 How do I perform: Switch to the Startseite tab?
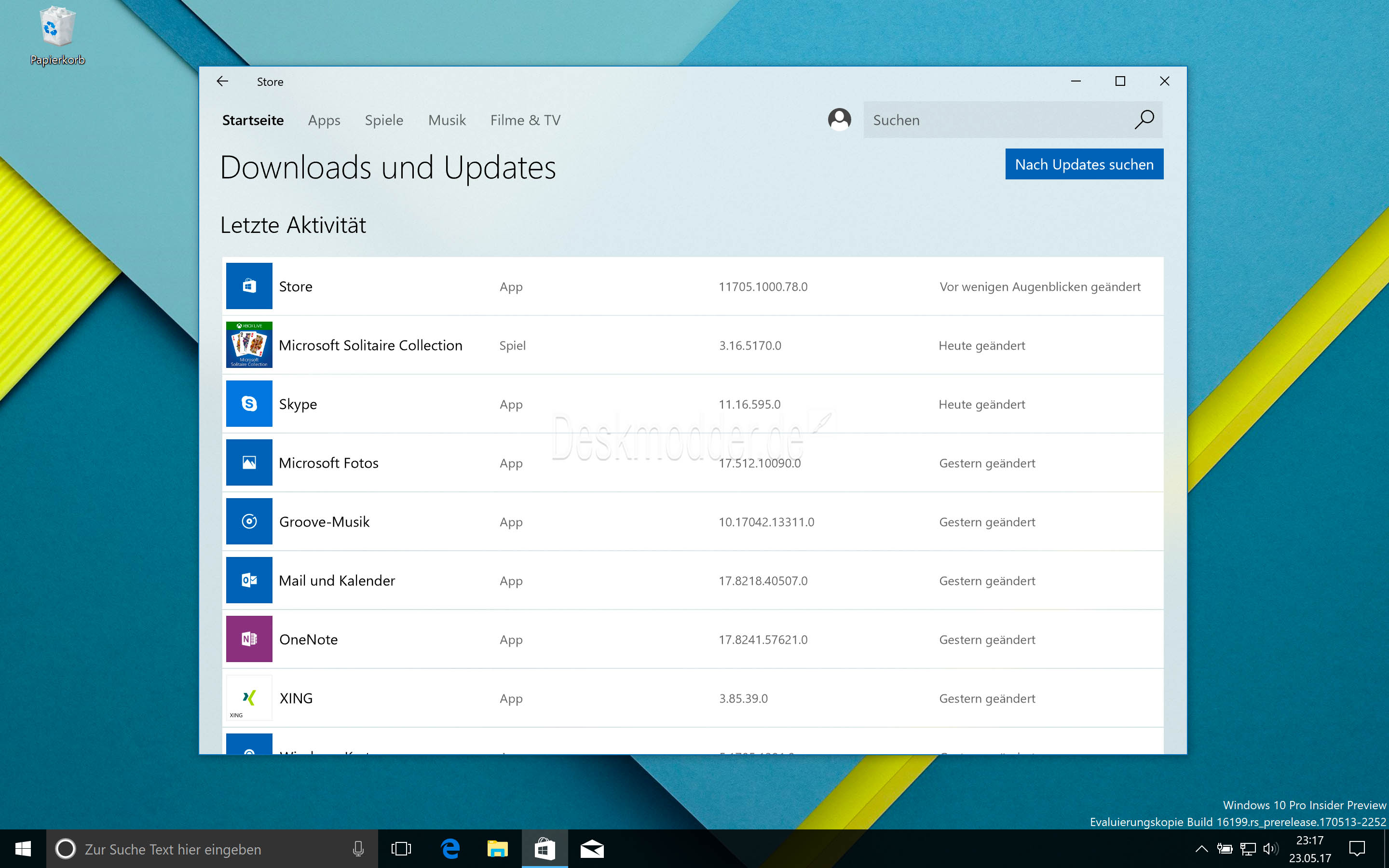tap(253, 120)
